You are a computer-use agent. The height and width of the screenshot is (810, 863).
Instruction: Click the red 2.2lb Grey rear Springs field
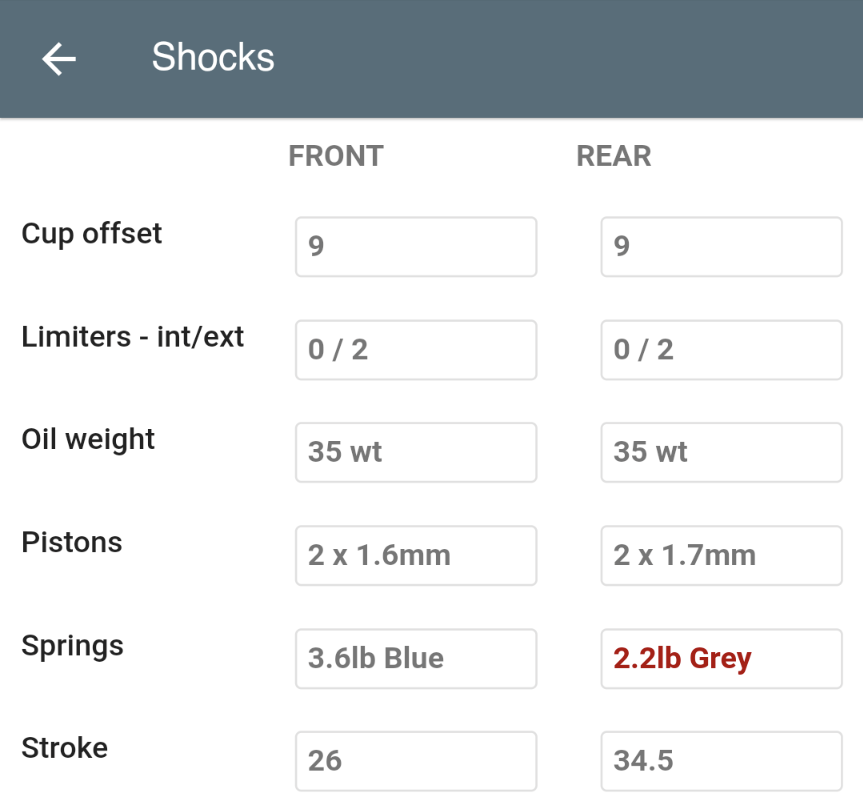click(721, 658)
